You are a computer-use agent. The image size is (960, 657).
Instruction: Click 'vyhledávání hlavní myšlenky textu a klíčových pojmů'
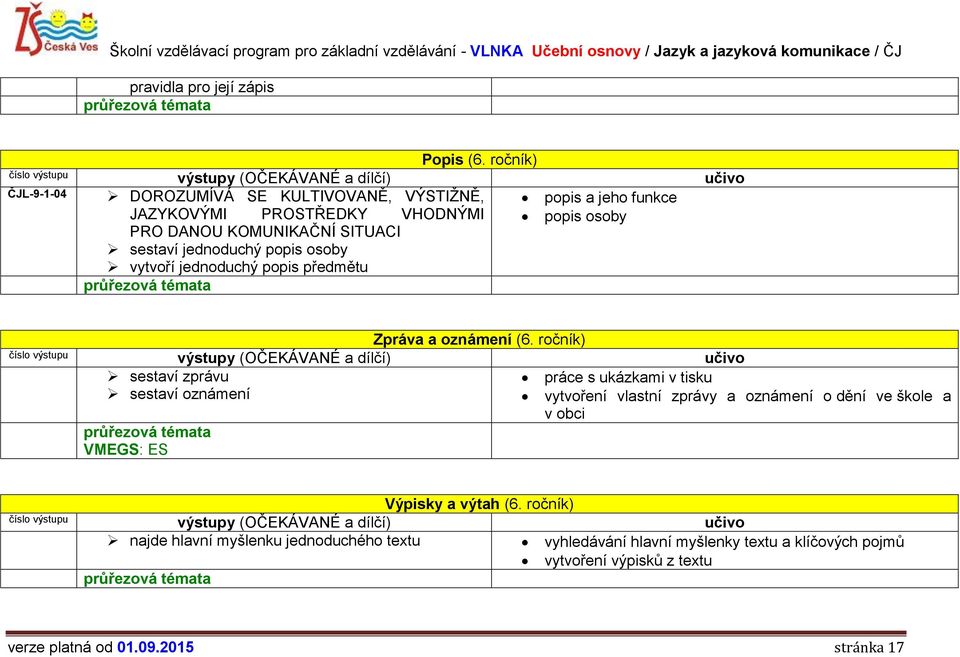(x=724, y=542)
